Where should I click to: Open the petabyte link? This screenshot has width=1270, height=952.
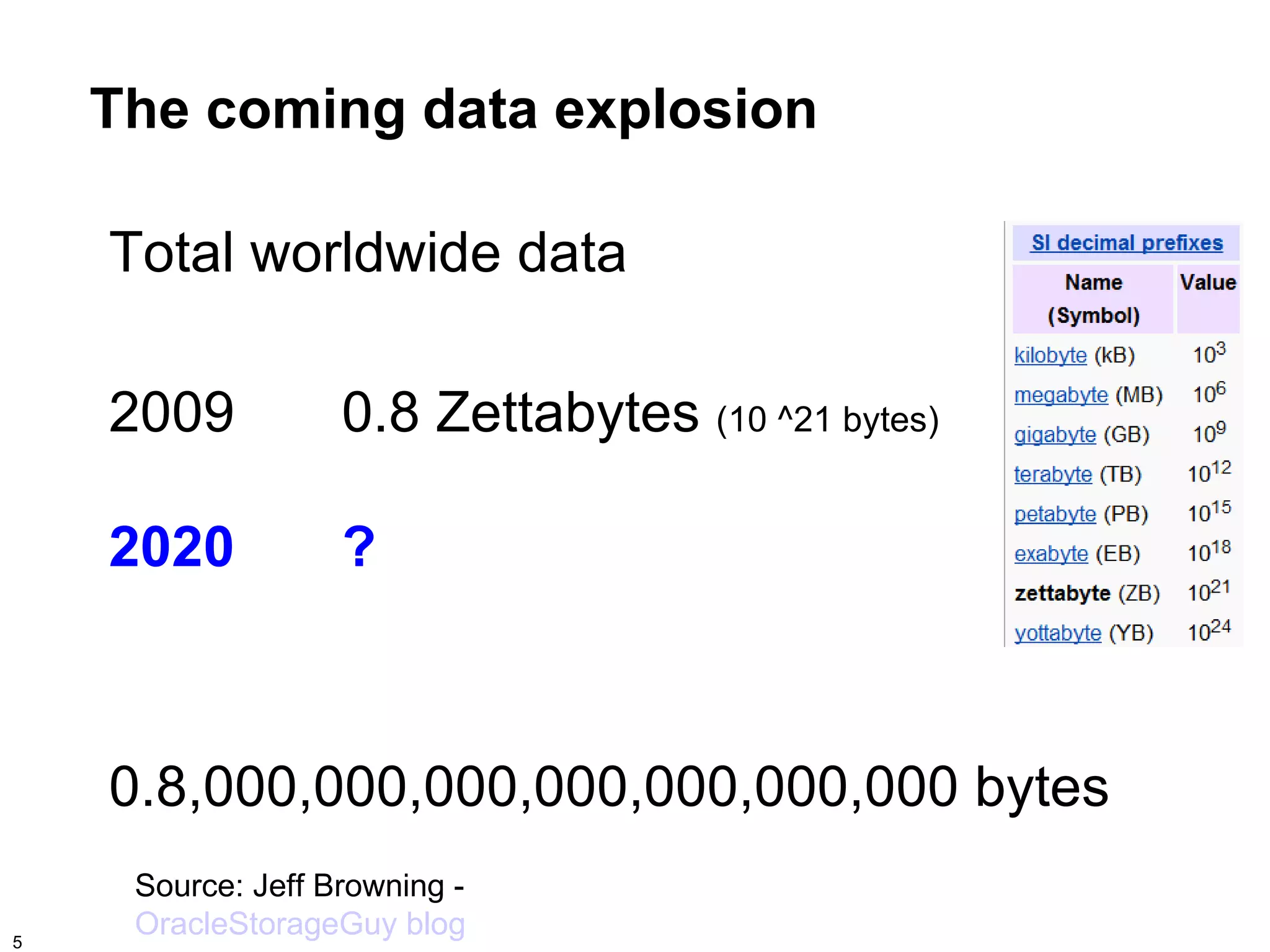pos(1055,514)
